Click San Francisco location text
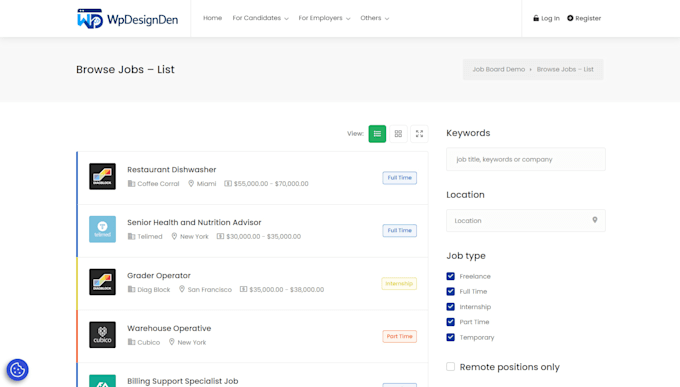The image size is (680, 387). click(209, 289)
